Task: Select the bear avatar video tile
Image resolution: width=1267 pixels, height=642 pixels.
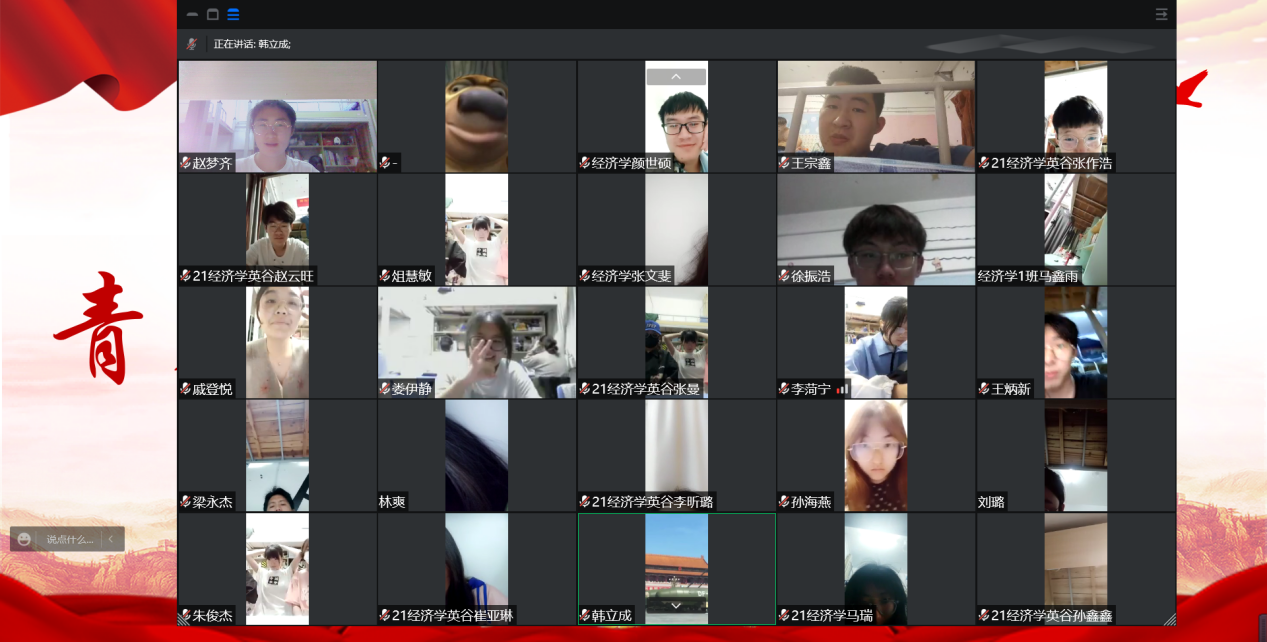Action: click(476, 116)
